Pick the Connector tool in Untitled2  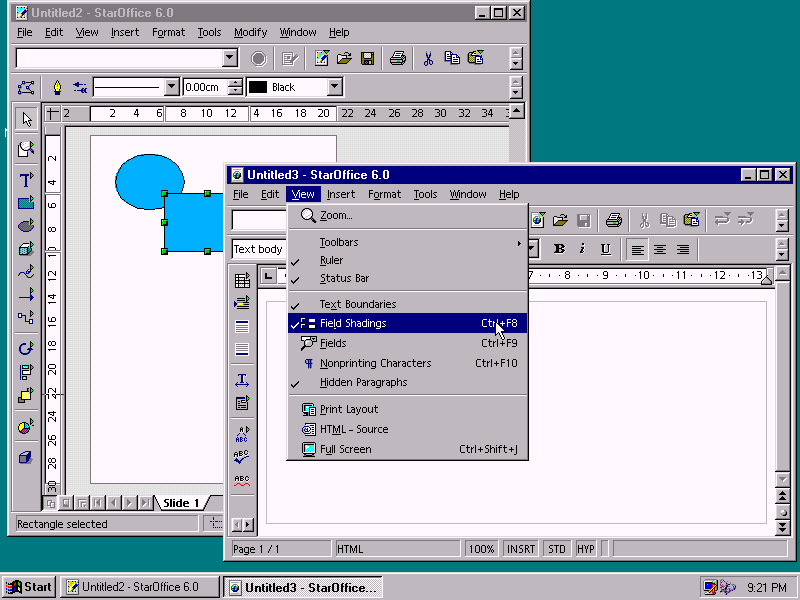pos(26,318)
